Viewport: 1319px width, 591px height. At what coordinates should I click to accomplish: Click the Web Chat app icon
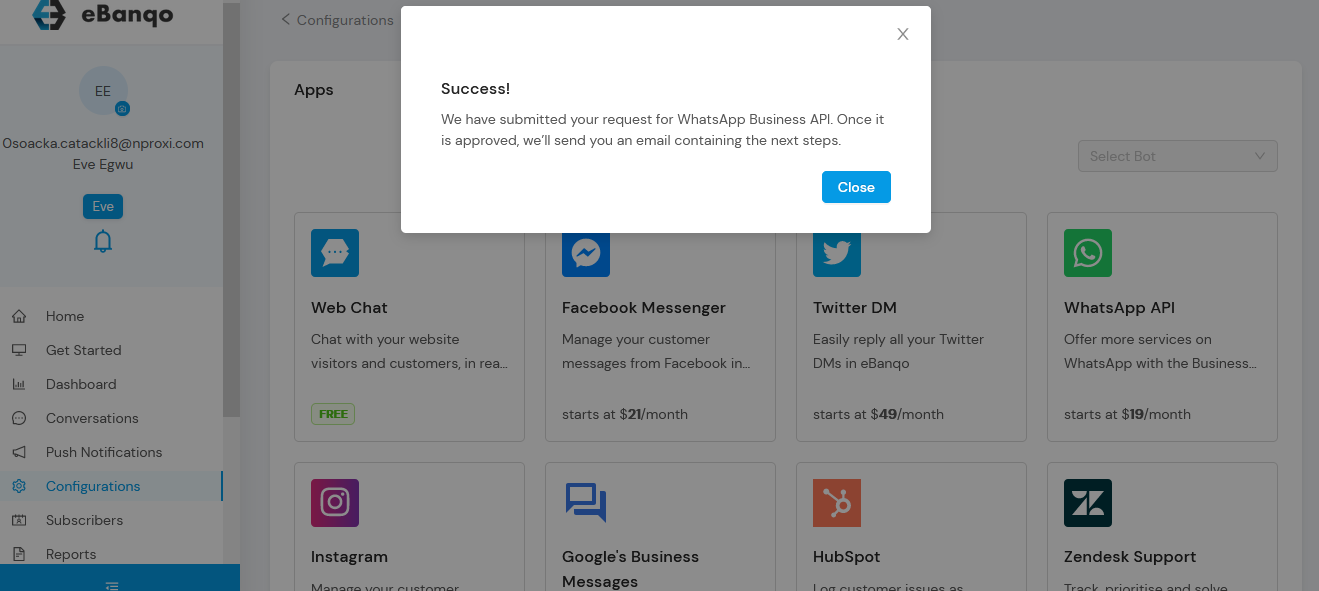335,253
